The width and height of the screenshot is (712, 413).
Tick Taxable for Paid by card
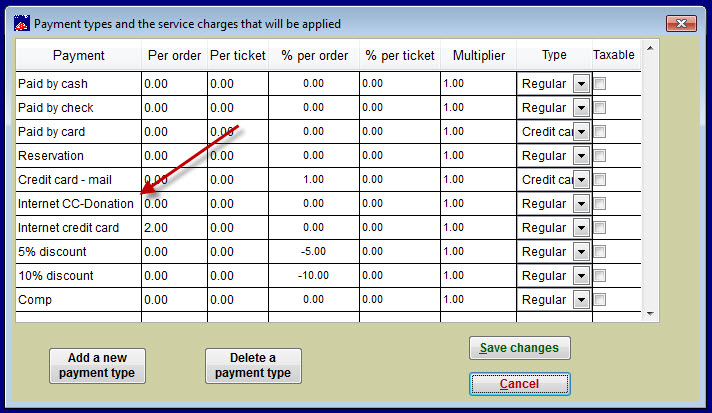pyautogui.click(x=600, y=132)
